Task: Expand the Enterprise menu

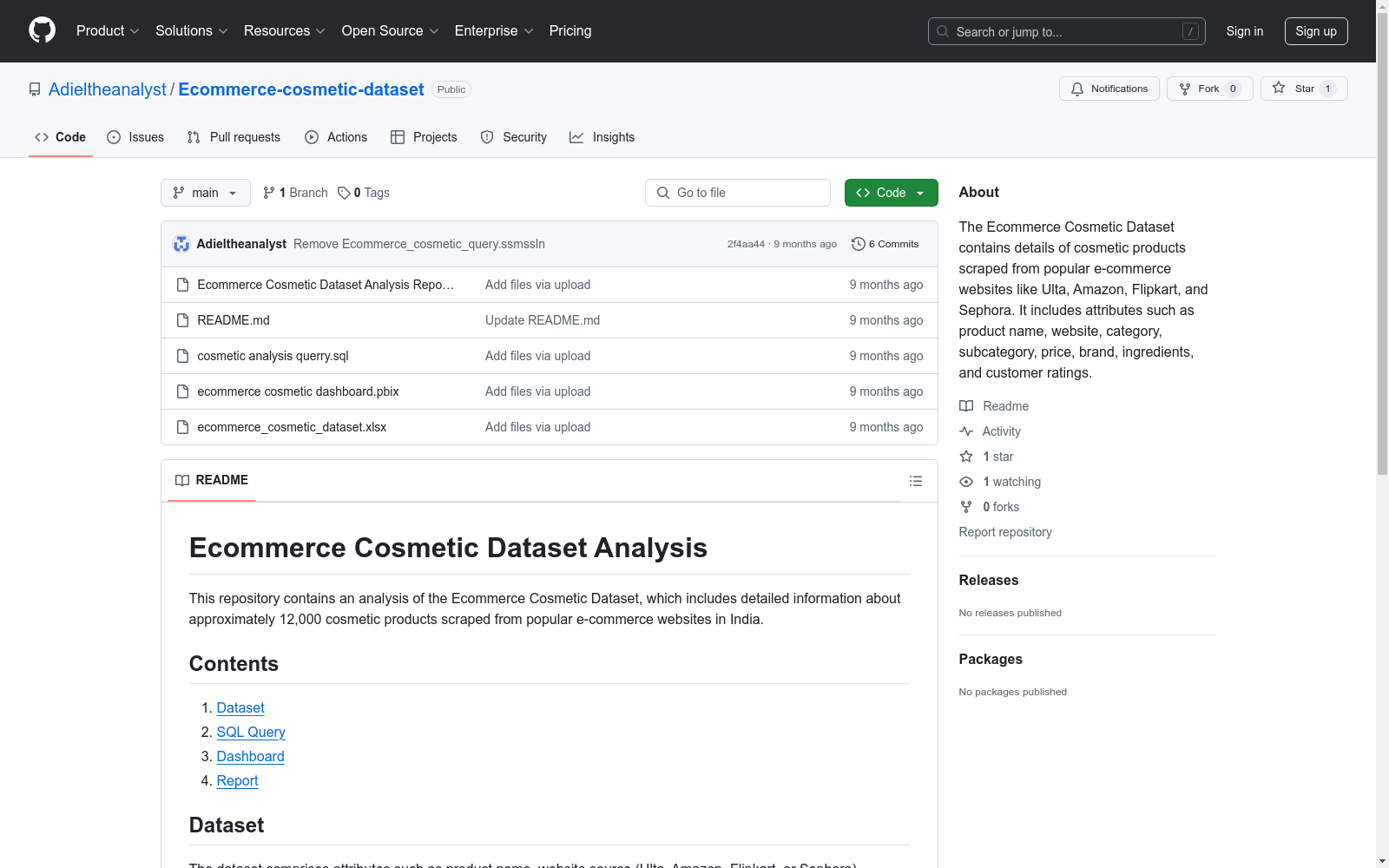Action: (494, 31)
